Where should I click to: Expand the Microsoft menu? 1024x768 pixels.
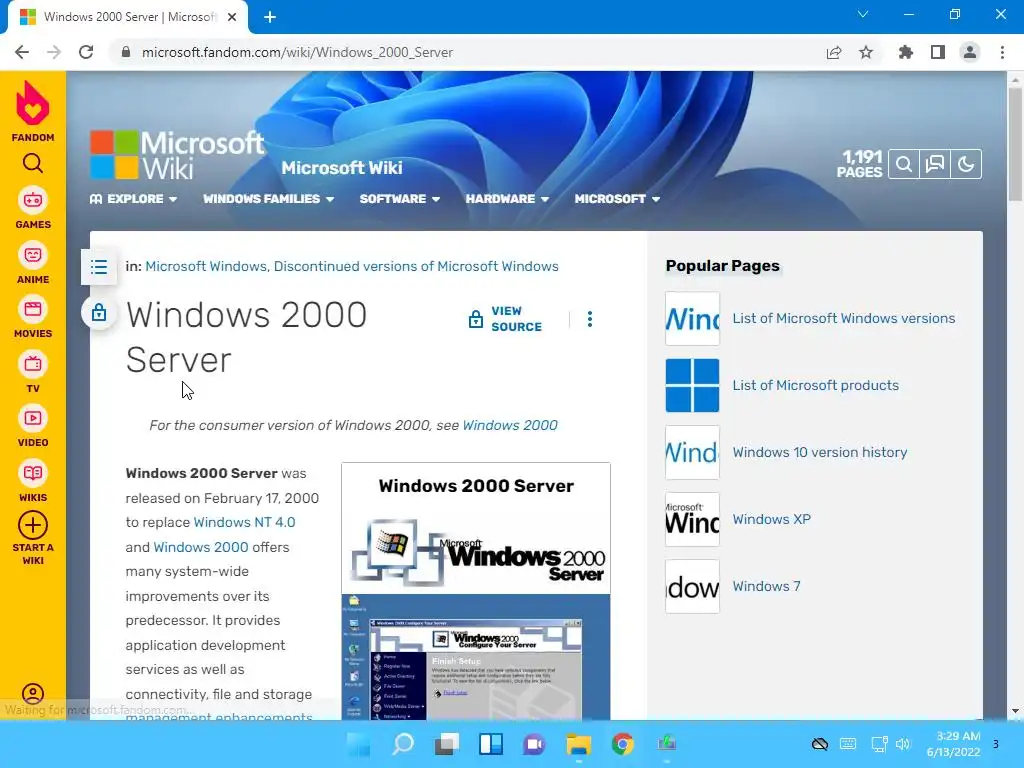click(617, 199)
